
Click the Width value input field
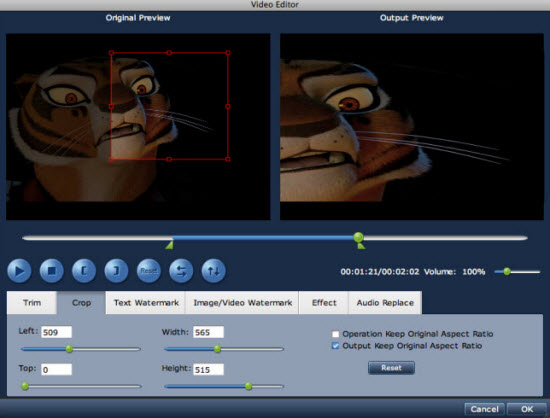[208, 332]
